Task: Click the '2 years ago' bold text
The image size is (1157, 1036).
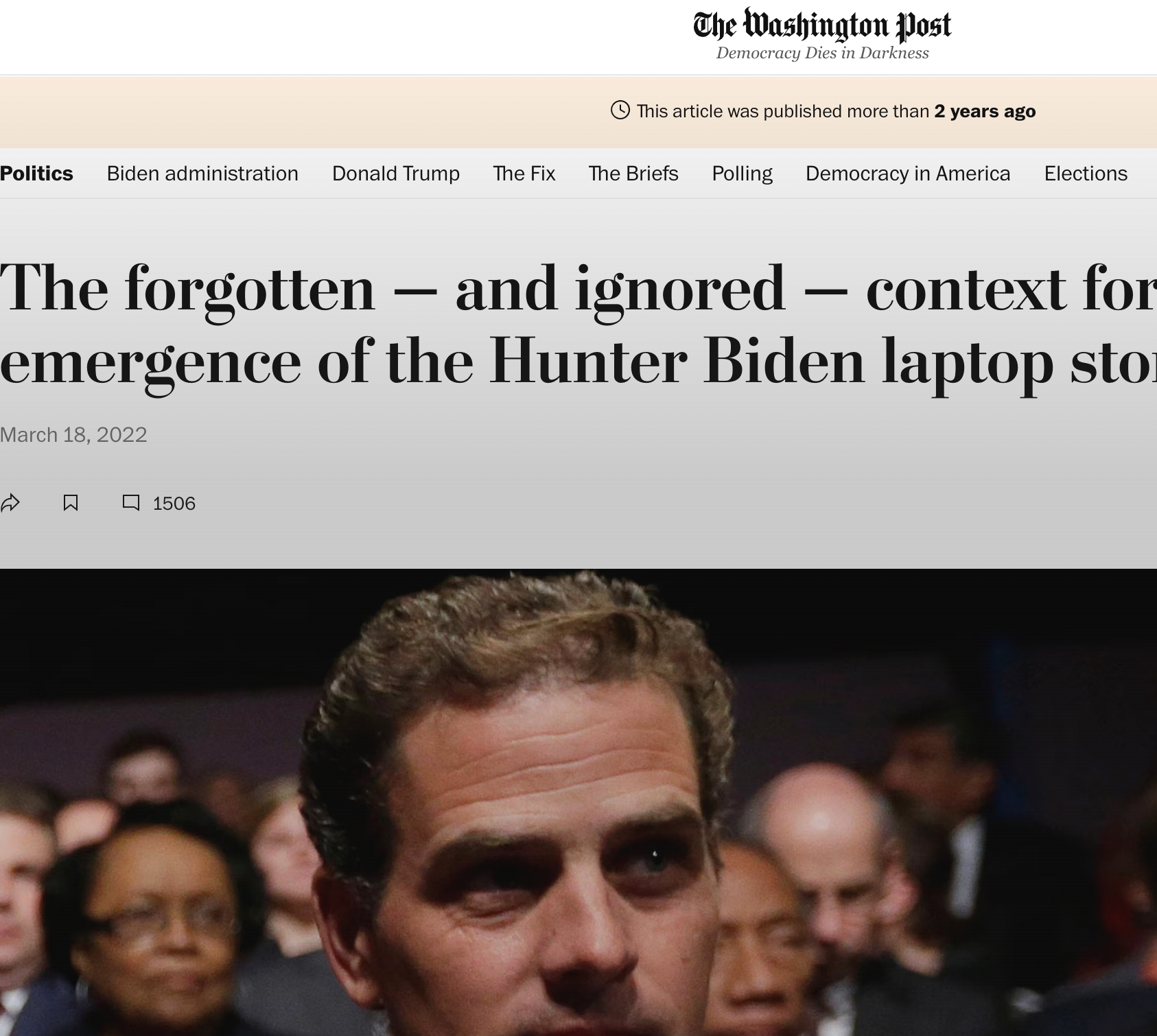Action: pyautogui.click(x=985, y=111)
